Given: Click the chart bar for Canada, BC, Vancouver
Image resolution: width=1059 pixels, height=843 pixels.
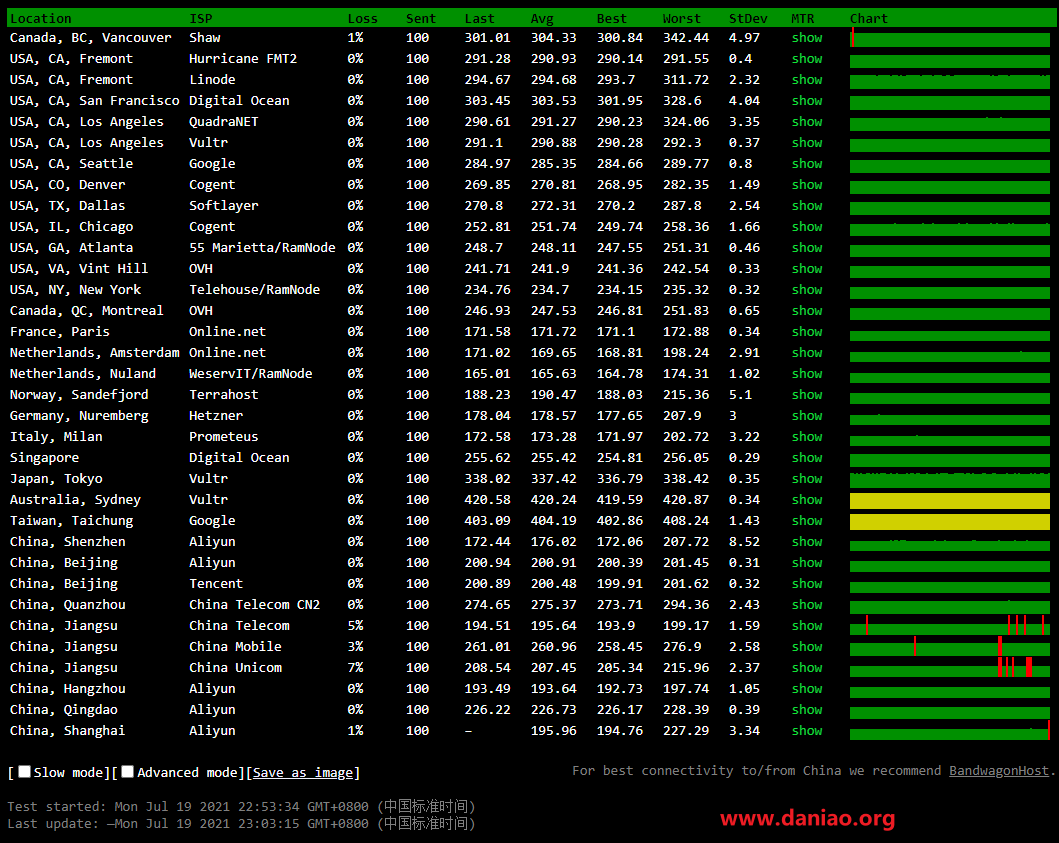Looking at the screenshot, I should (950, 39).
